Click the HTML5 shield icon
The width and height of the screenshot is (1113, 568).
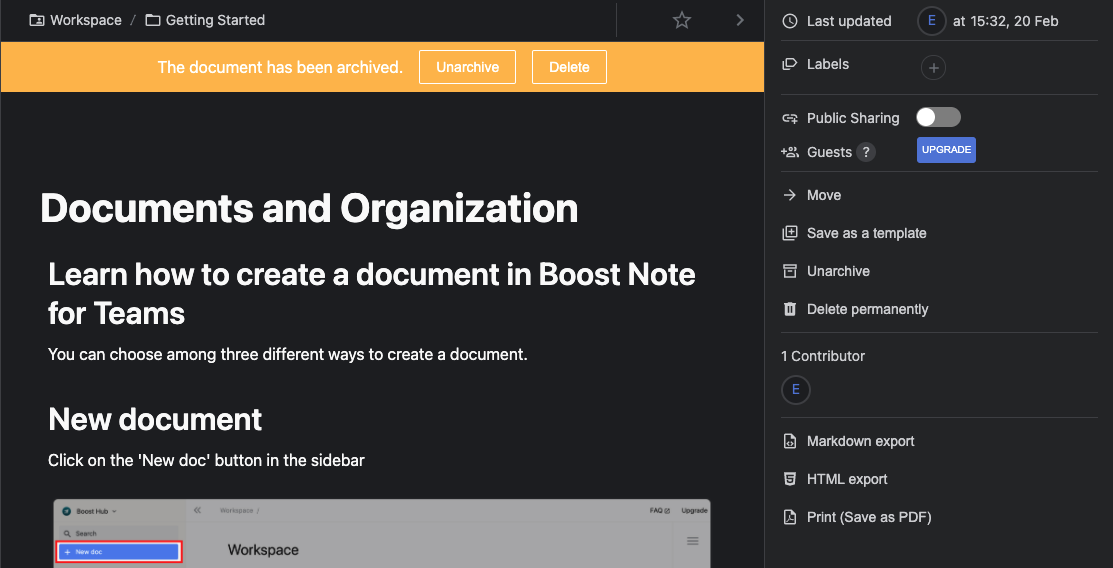789,479
